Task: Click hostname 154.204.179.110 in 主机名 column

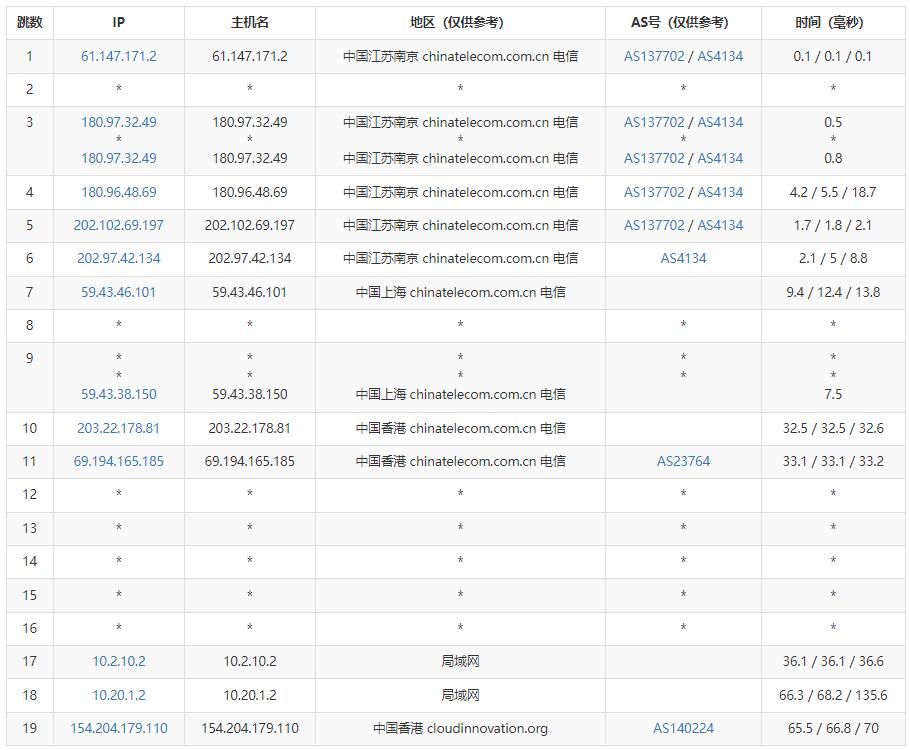Action: (250, 728)
